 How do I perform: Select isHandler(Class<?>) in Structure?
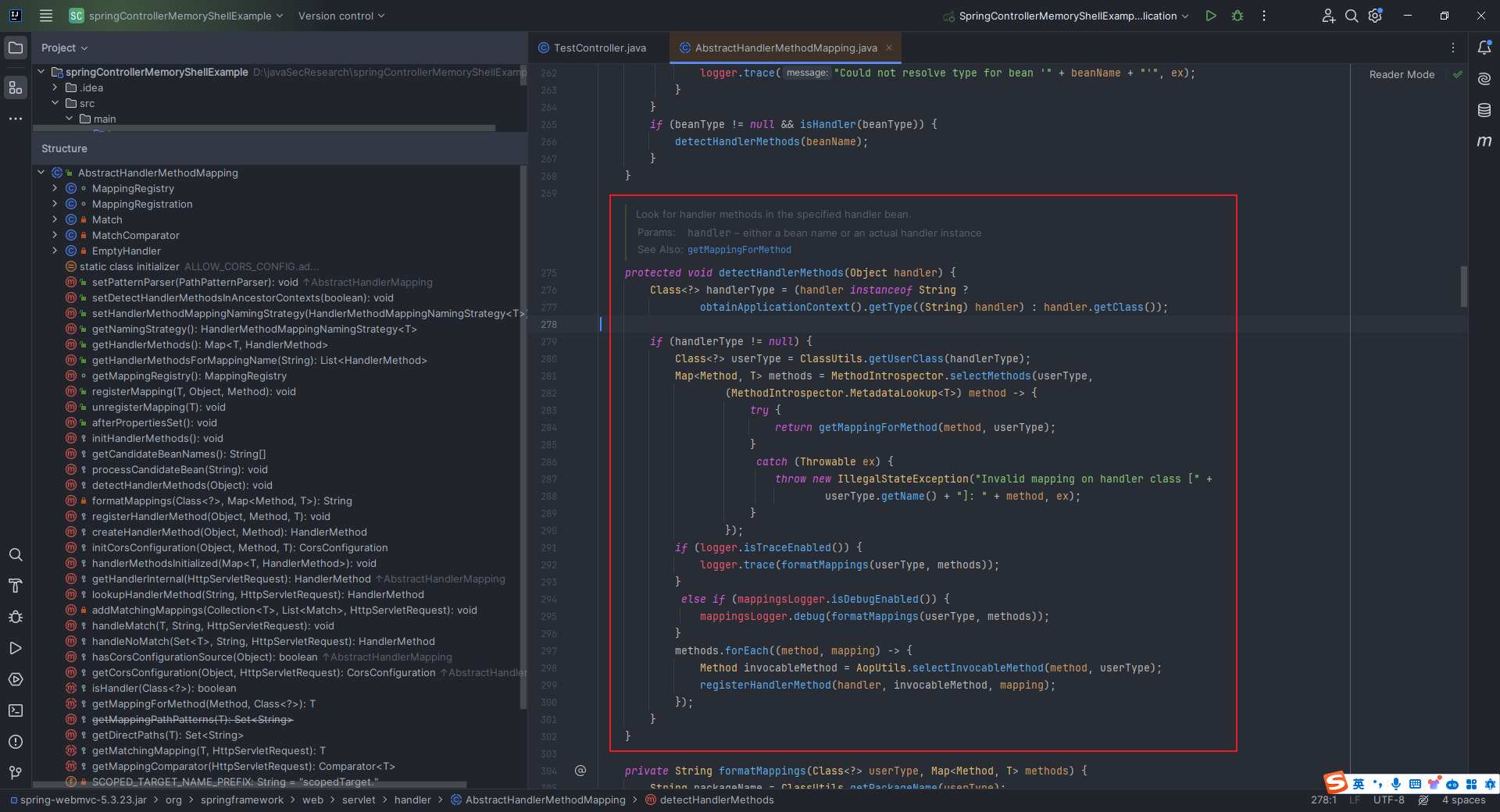(x=164, y=688)
